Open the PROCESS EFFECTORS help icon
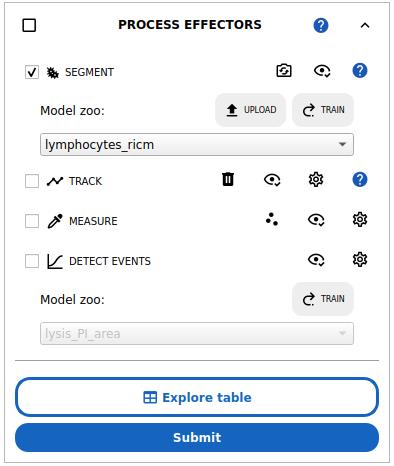This screenshot has width=394, height=466. click(x=321, y=25)
